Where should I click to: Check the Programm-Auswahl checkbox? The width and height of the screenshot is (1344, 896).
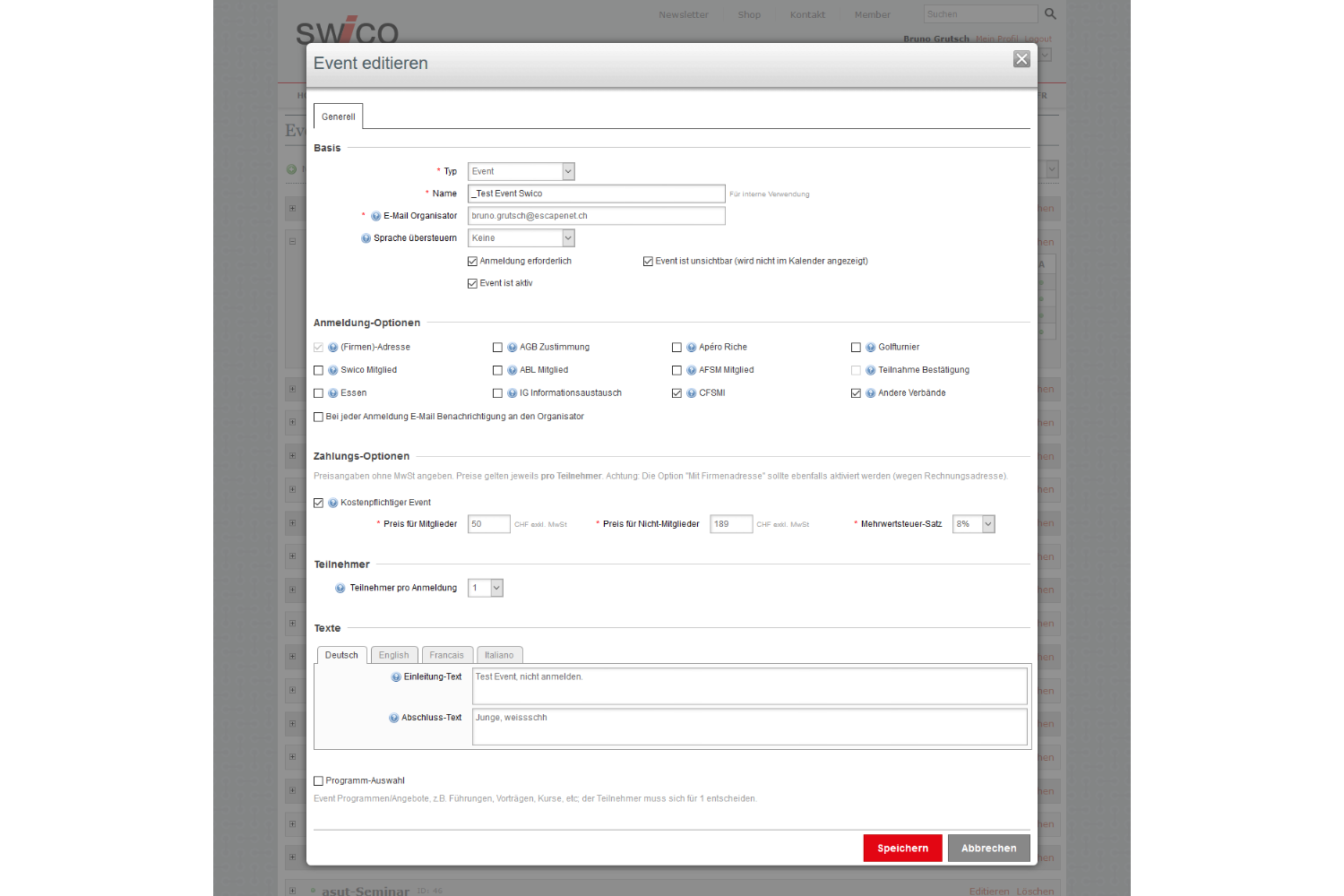point(318,781)
